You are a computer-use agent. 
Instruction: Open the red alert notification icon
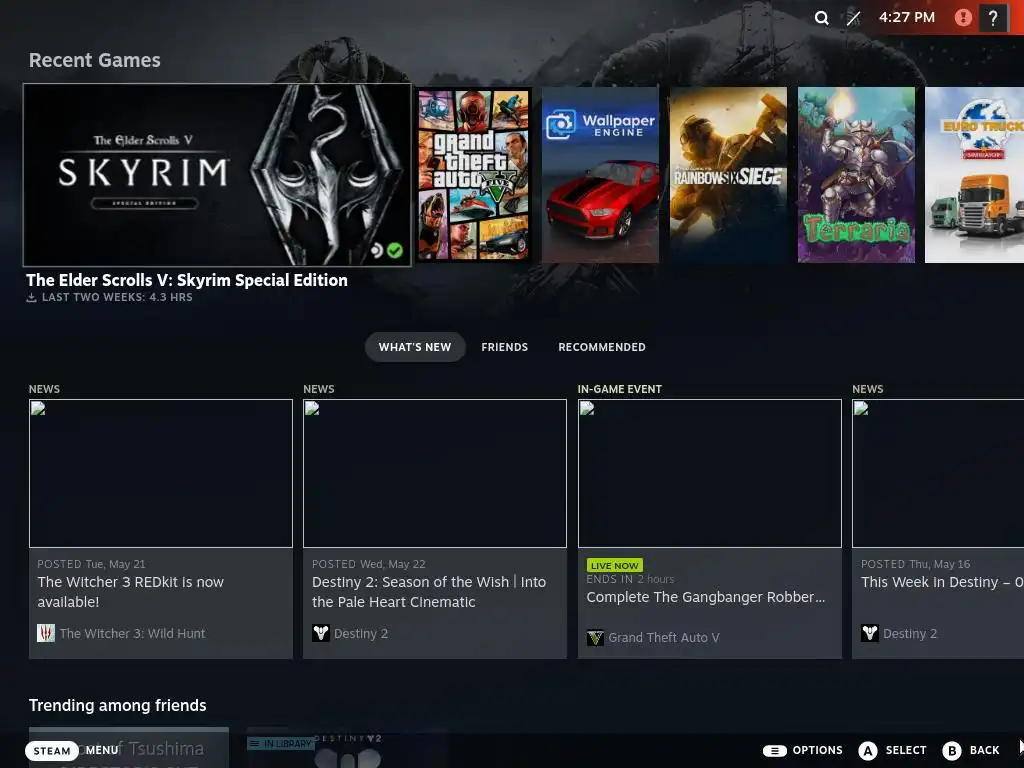point(963,18)
